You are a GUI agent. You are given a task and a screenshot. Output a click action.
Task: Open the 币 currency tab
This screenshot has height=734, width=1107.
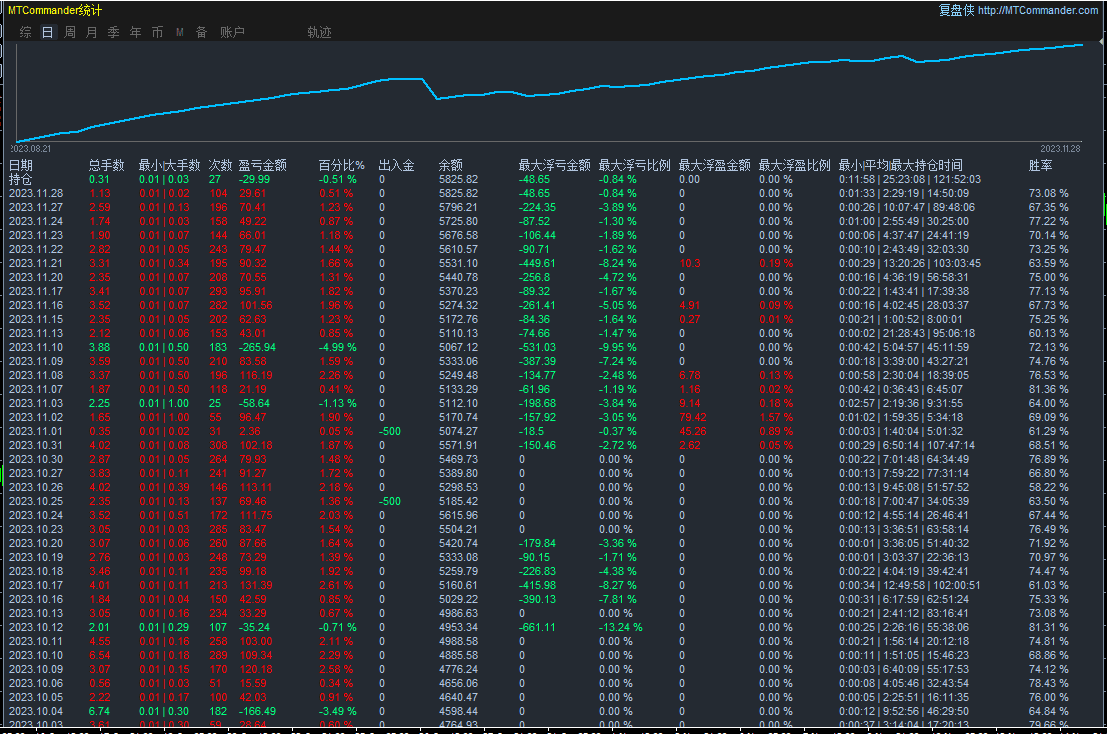157,32
